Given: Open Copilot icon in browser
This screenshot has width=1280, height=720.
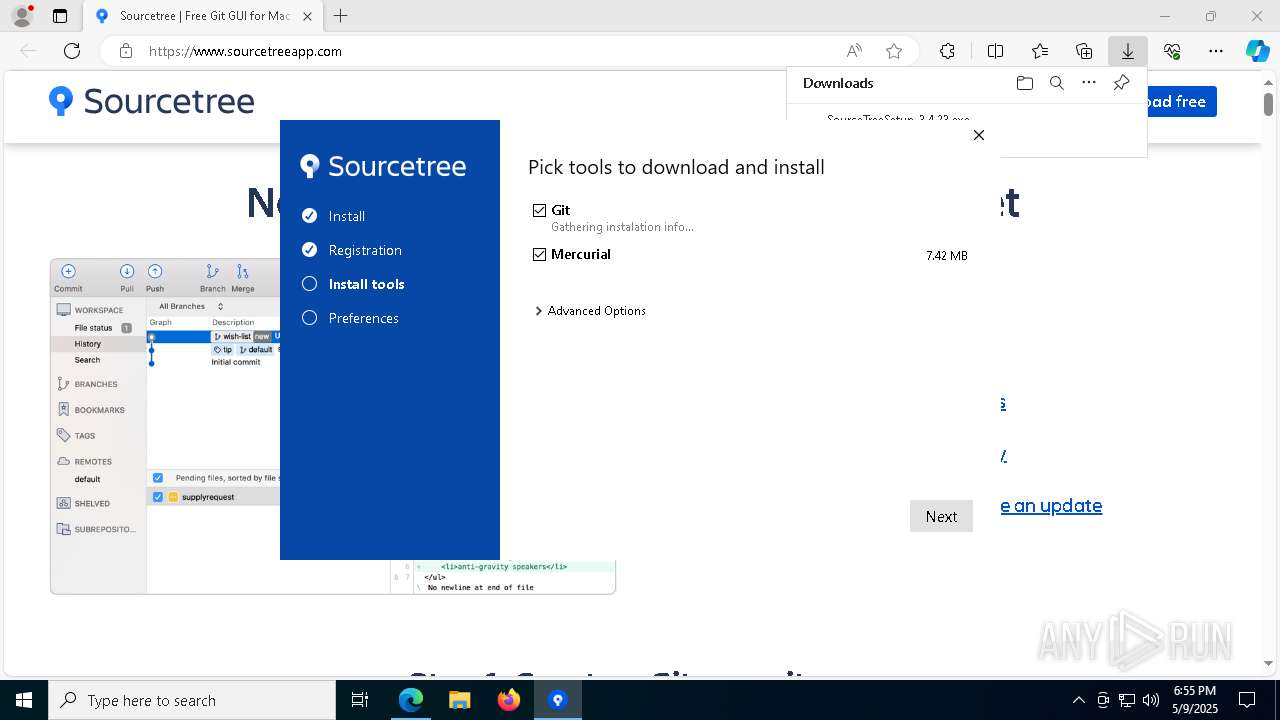Looking at the screenshot, I should 1257,51.
